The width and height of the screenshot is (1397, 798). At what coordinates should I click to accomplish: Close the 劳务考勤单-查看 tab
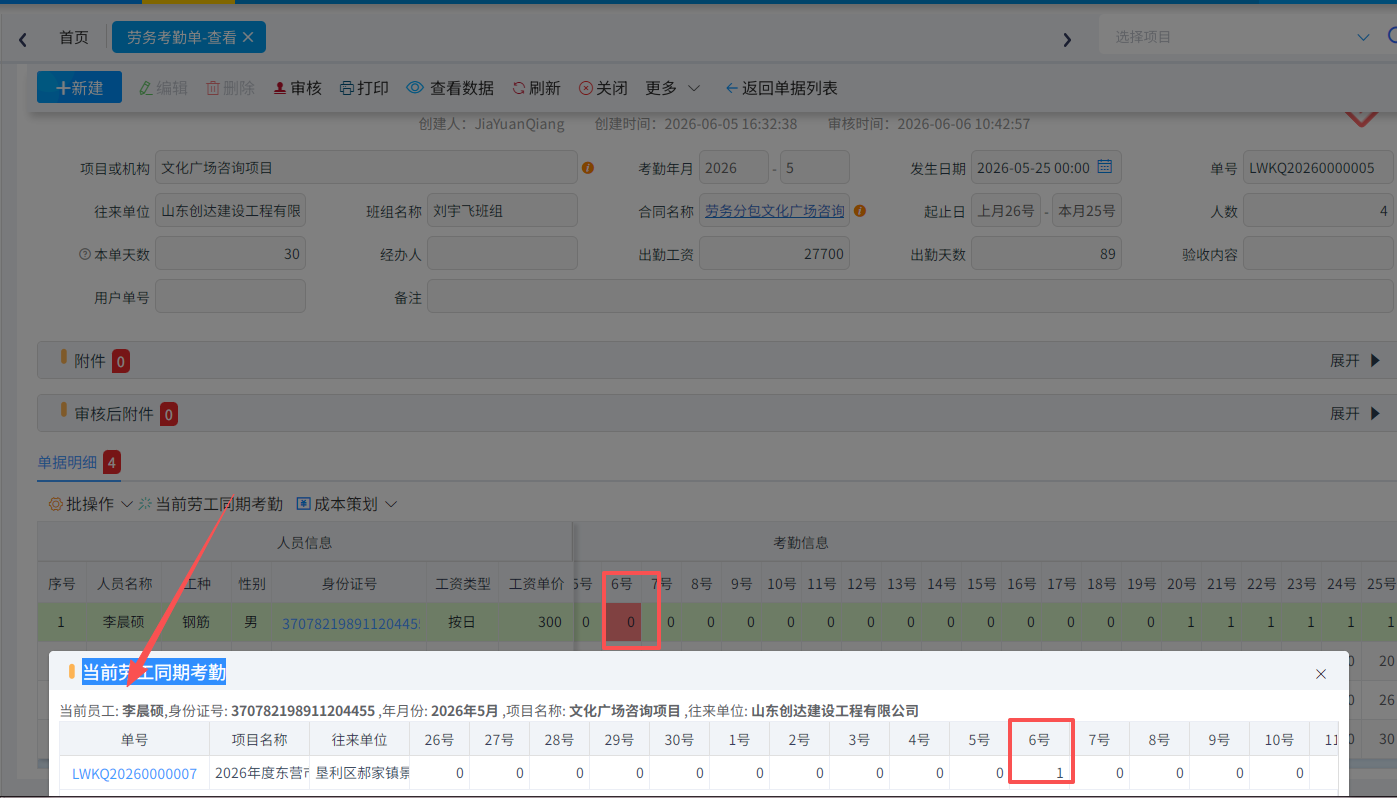248,37
